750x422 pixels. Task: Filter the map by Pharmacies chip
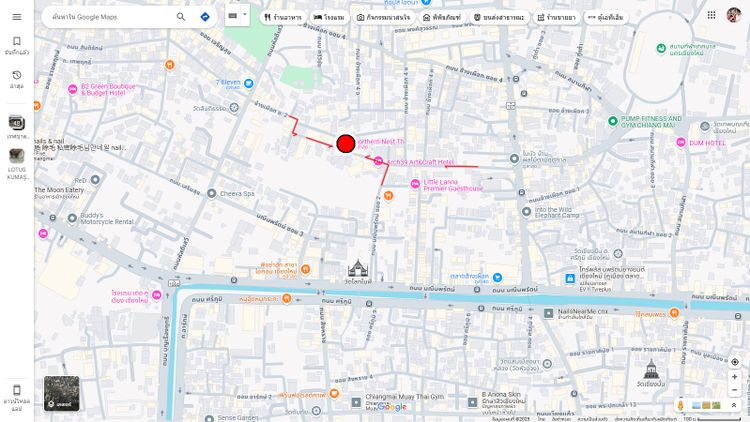[556, 18]
